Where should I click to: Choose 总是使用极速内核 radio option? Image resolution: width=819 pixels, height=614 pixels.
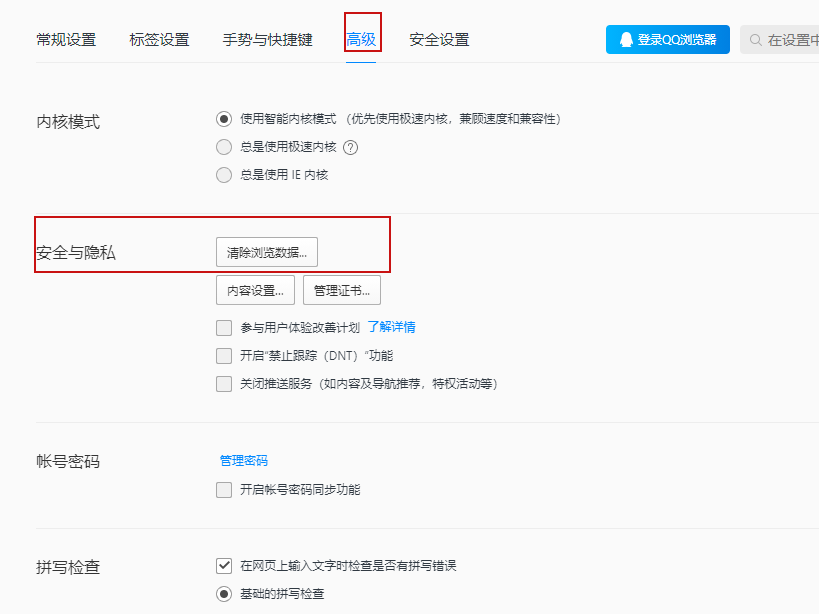click(224, 147)
